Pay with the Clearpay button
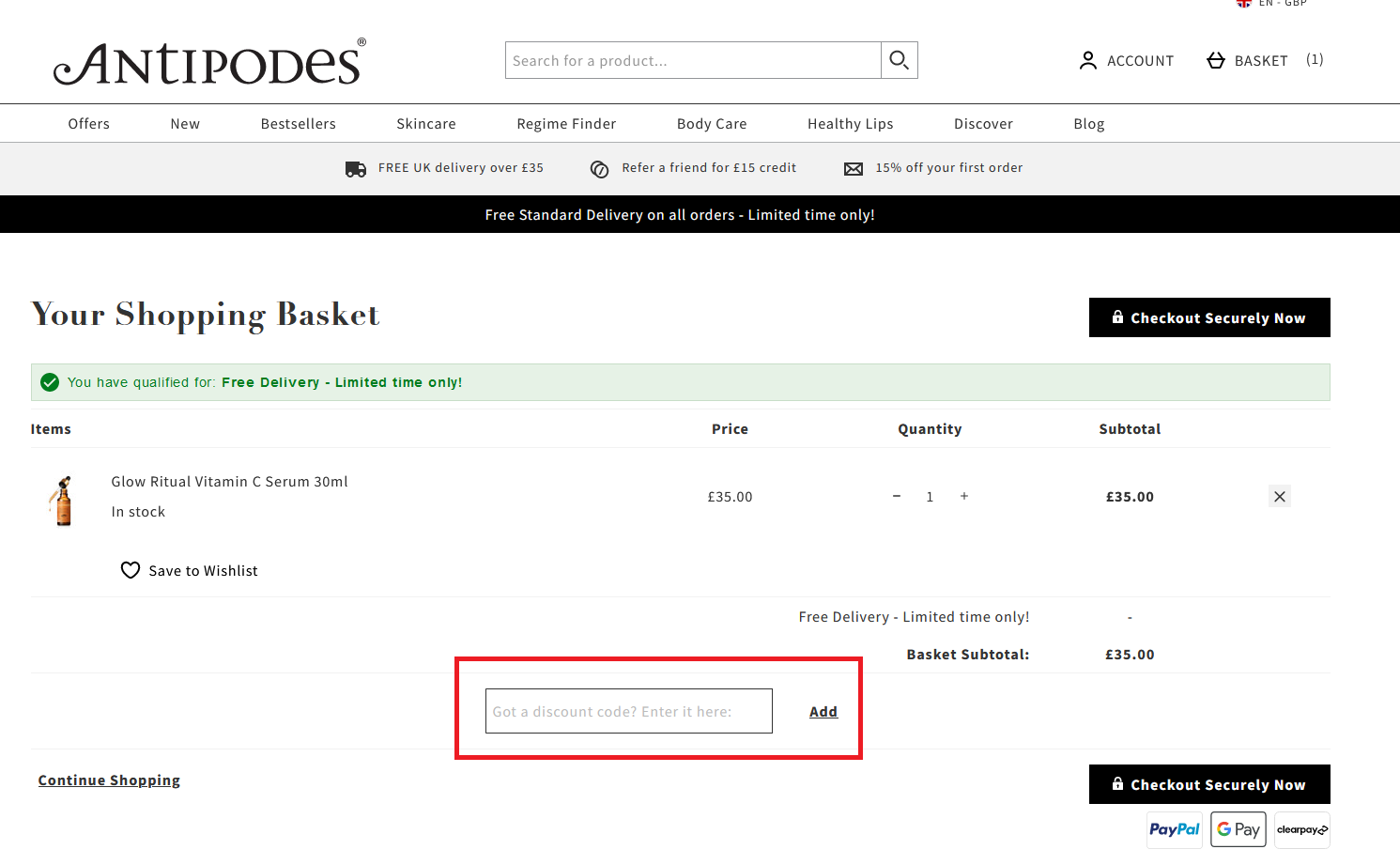Image resolution: width=1400 pixels, height=865 pixels. pos(1302,830)
